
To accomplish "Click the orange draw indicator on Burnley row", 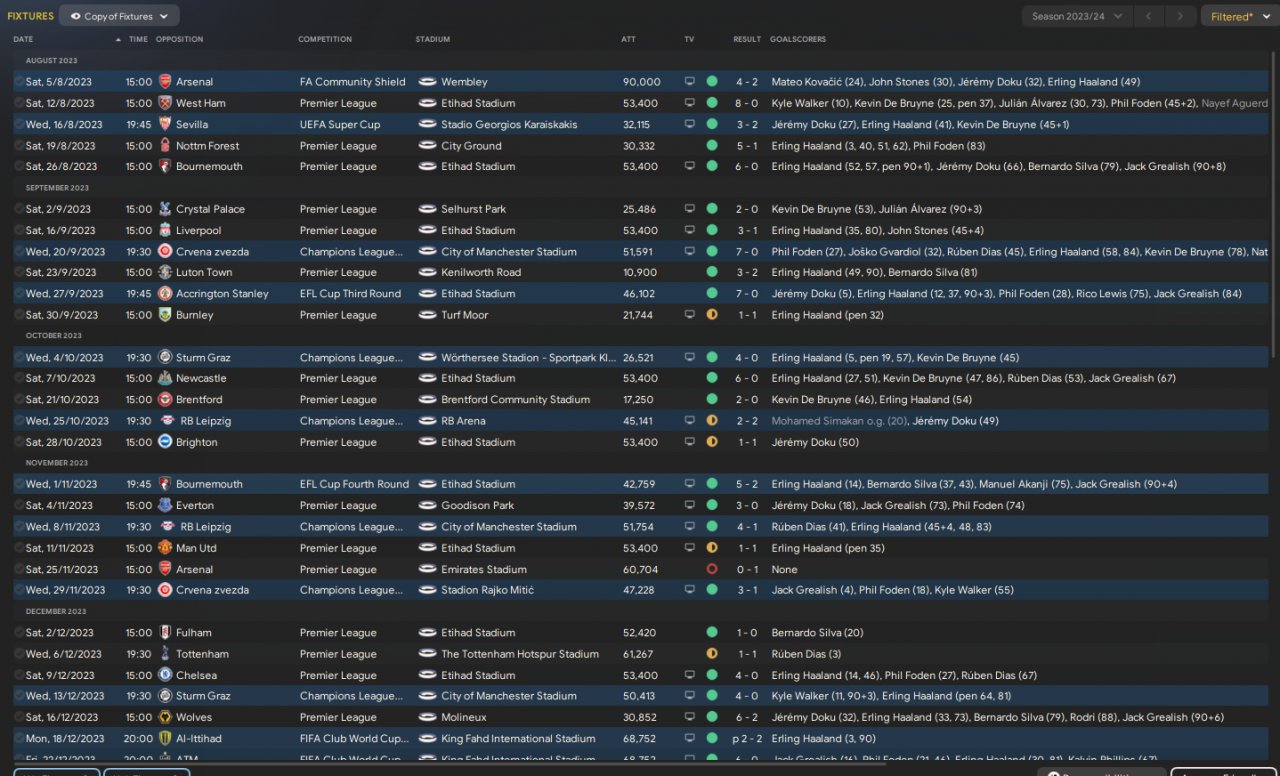I will pos(712,314).
